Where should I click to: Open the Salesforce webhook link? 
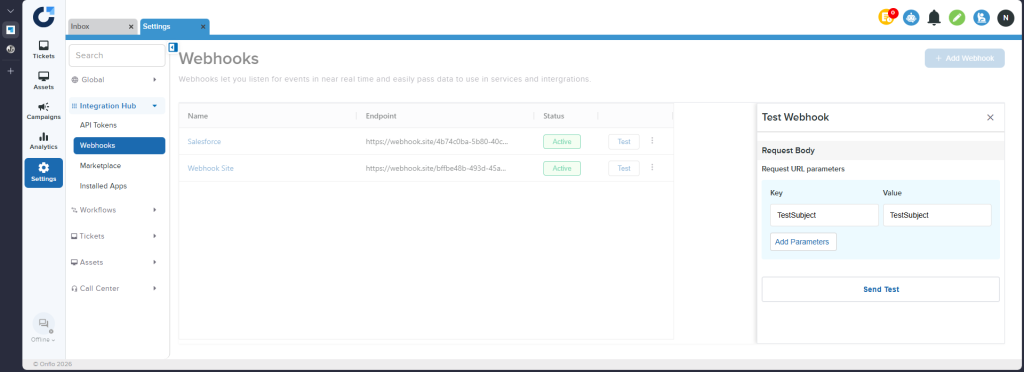point(204,141)
